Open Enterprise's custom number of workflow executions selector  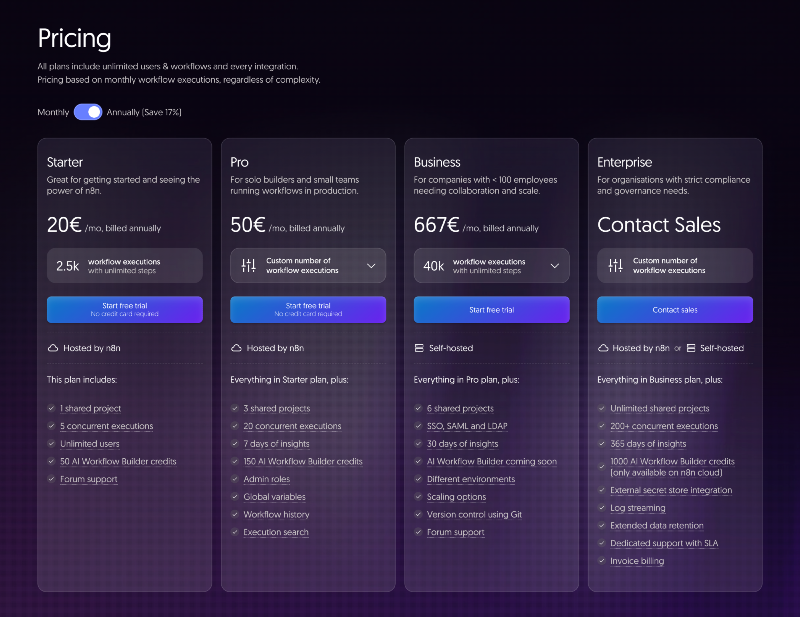tap(675, 265)
